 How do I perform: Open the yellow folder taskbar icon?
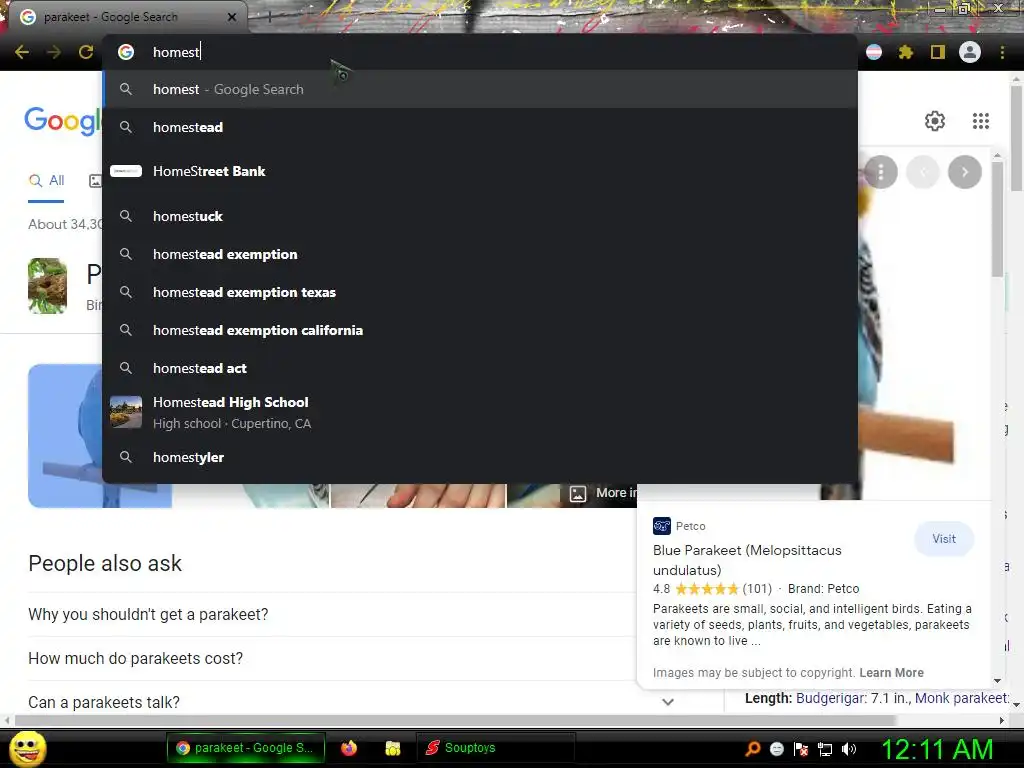(392, 748)
